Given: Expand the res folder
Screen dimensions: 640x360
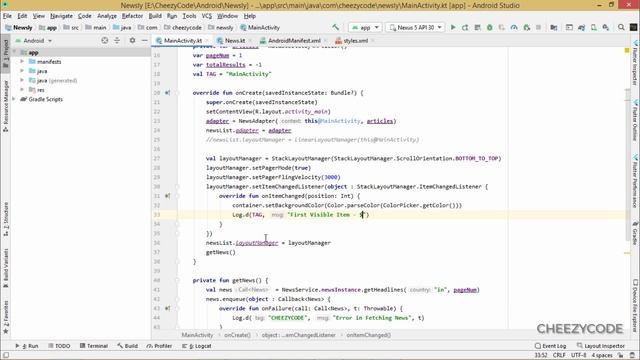Looking at the screenshot, I should (22, 90).
